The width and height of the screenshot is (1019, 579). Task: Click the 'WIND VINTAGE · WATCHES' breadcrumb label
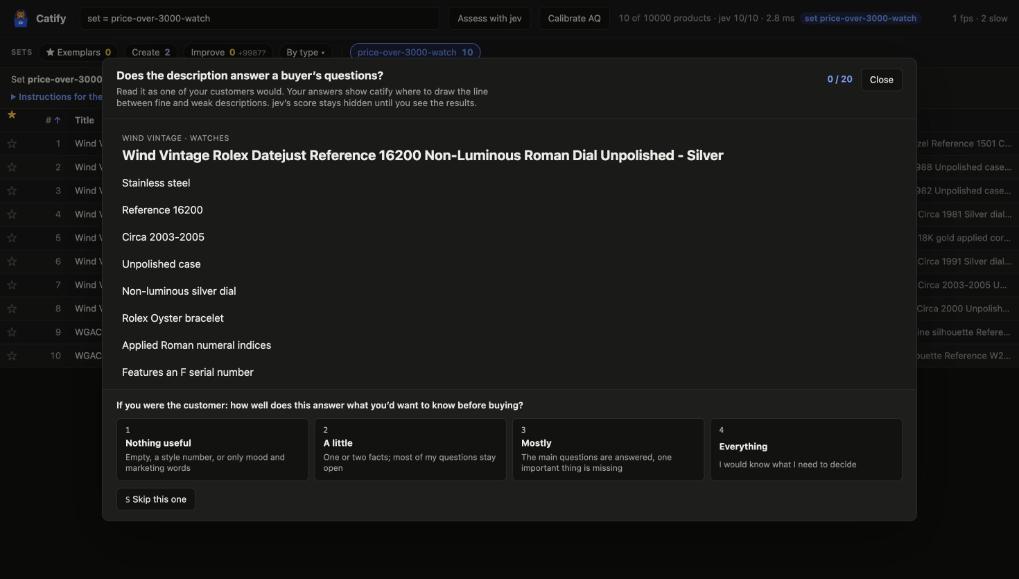(175, 138)
